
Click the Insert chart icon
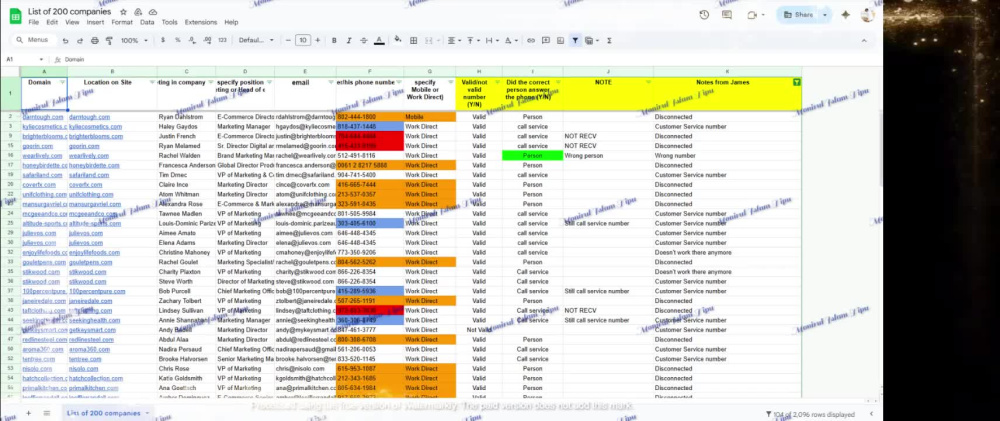click(x=561, y=40)
